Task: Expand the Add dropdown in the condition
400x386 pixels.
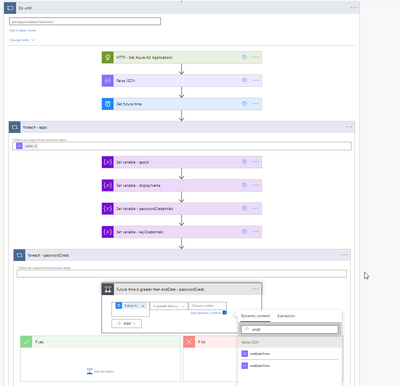Action: (126, 323)
